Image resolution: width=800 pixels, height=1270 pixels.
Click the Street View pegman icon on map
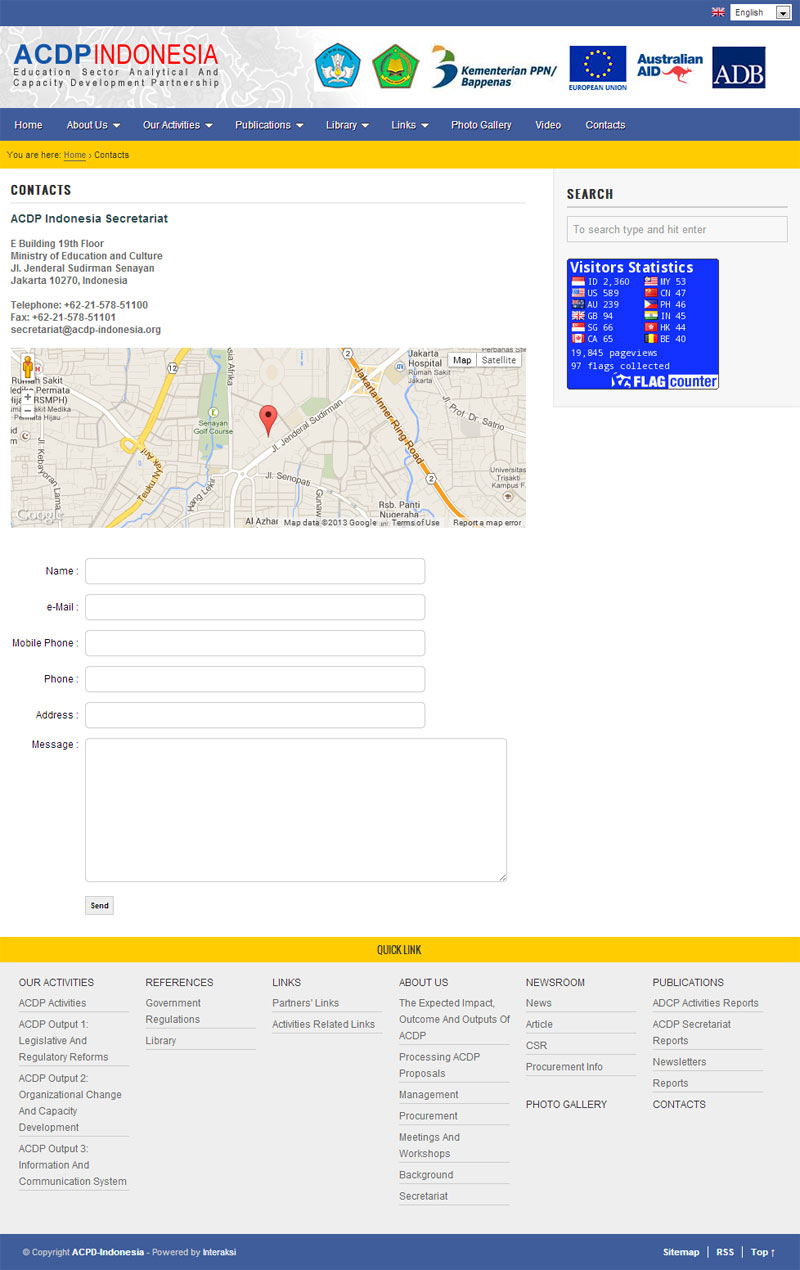coord(28,366)
